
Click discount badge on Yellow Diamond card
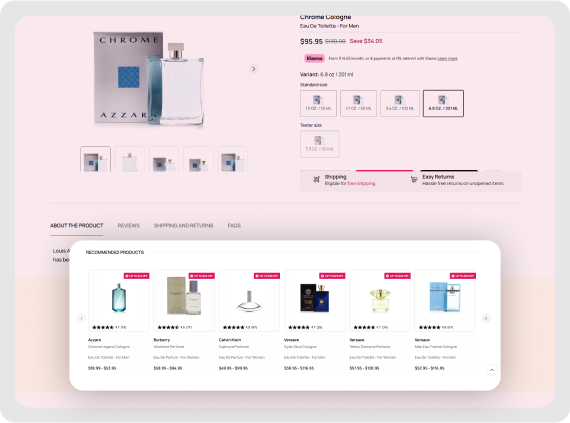coord(397,276)
